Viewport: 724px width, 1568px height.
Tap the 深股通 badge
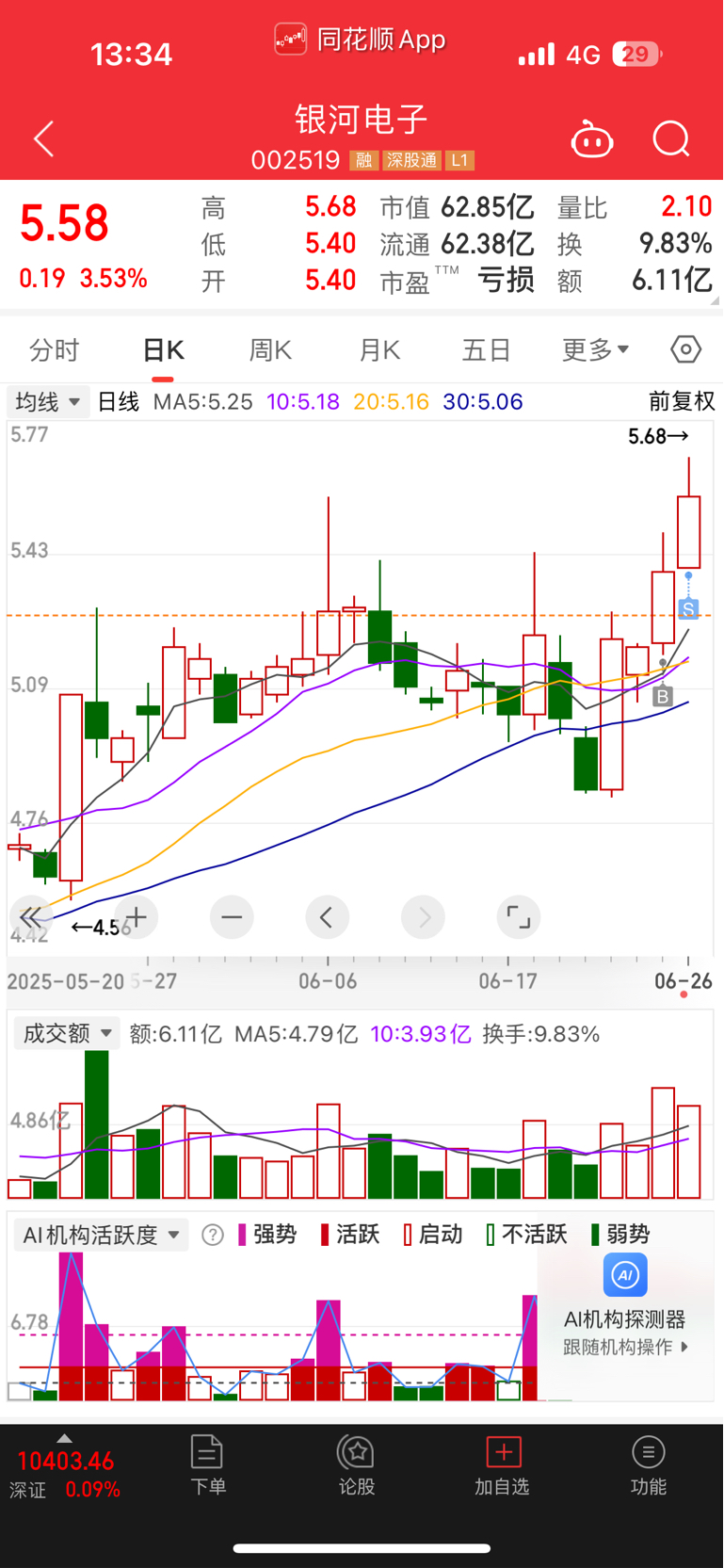point(411,160)
